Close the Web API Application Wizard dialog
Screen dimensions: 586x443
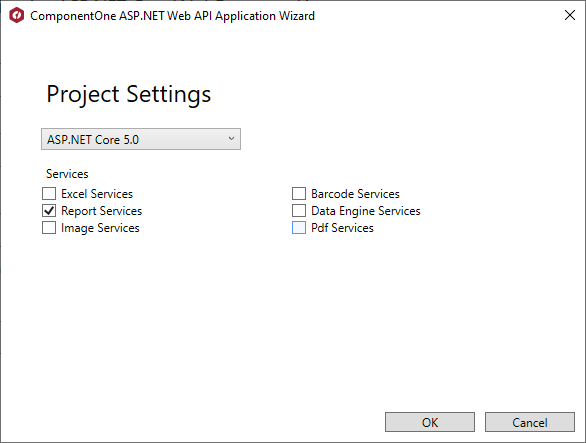pyautogui.click(x=570, y=15)
